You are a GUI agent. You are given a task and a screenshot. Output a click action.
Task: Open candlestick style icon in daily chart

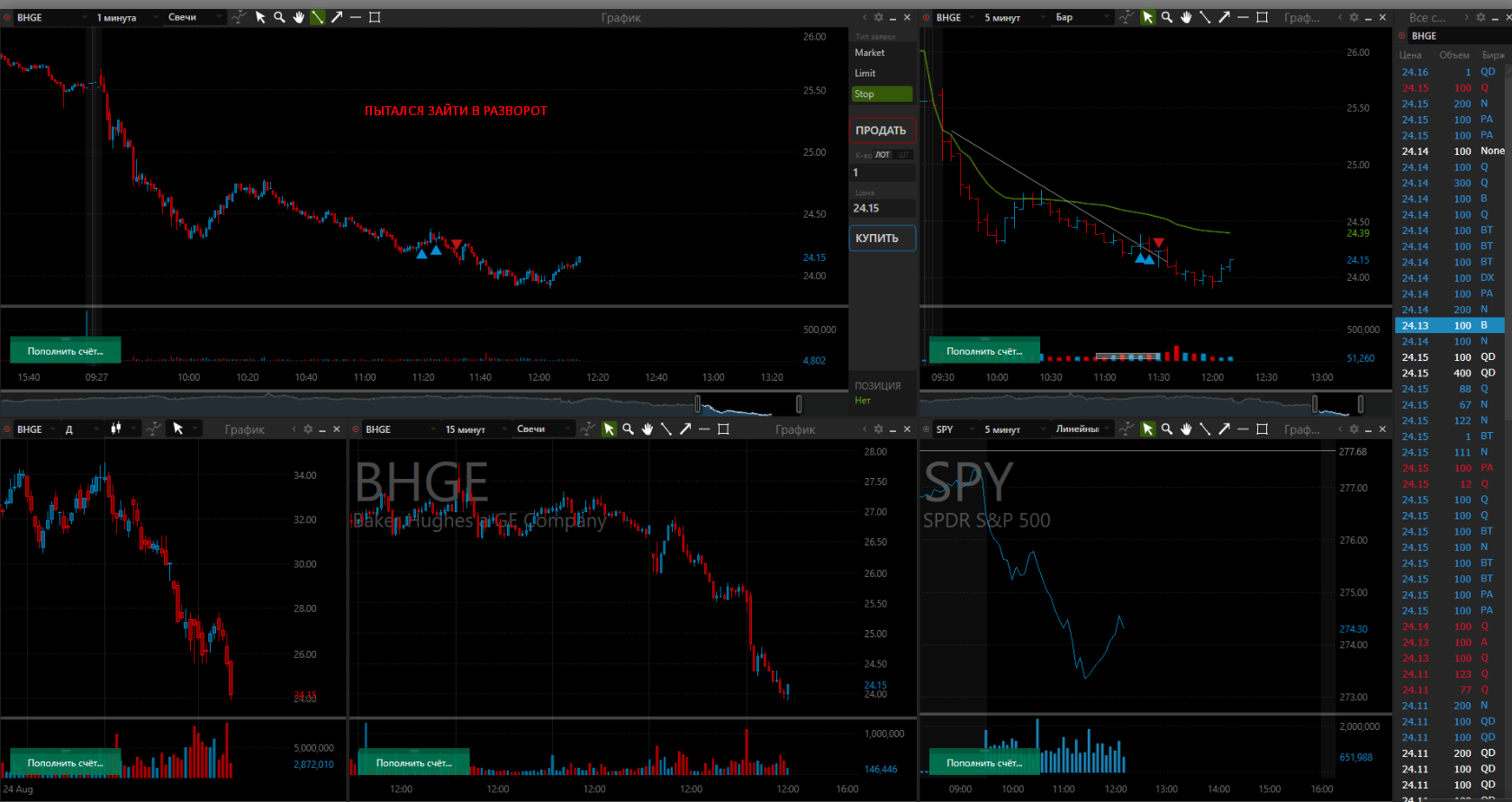(x=115, y=429)
